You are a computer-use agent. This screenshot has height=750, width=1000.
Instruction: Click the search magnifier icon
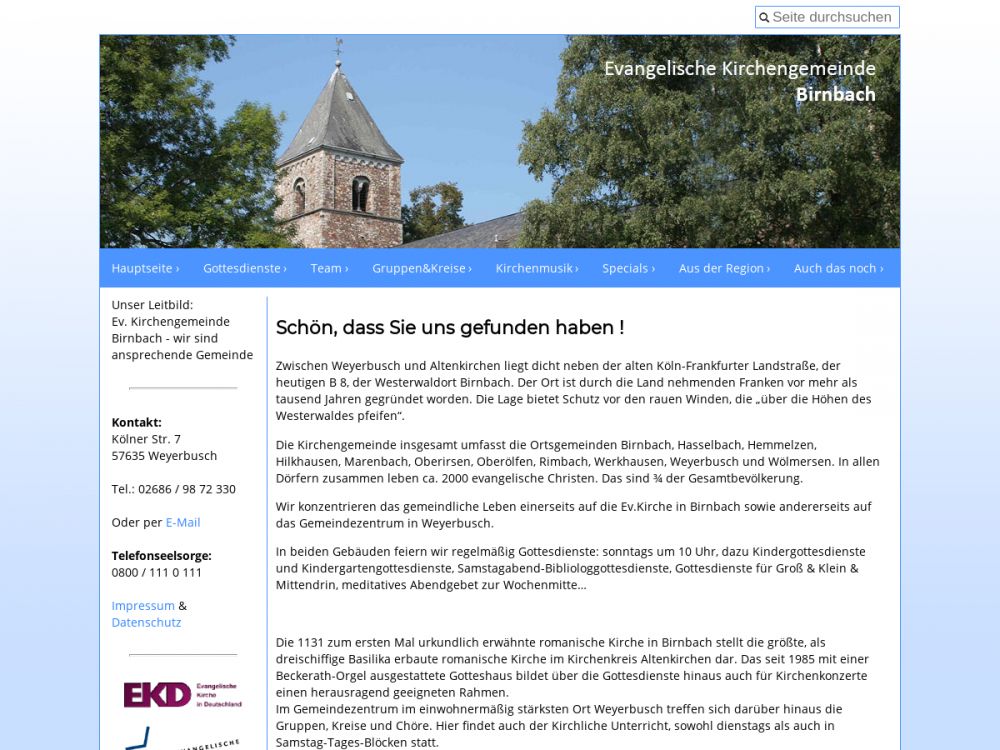click(764, 18)
